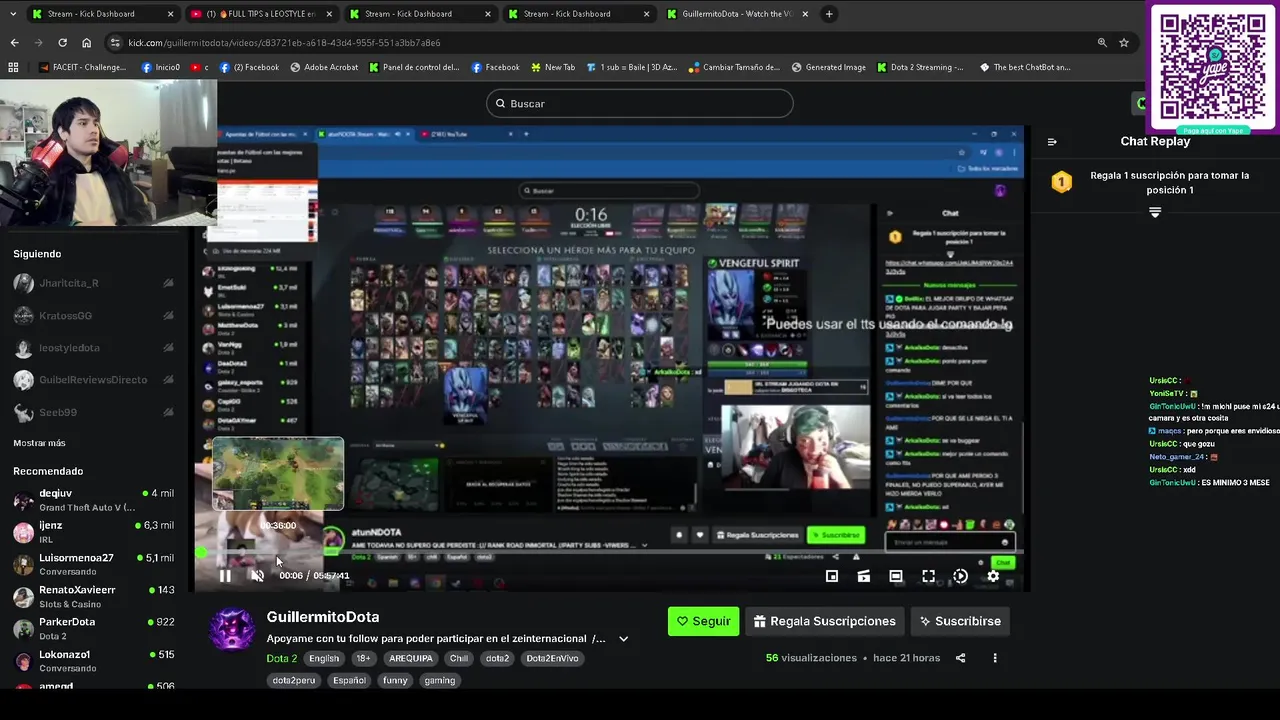
Task: Click the Regala Suscripciones button
Action: tap(825, 621)
